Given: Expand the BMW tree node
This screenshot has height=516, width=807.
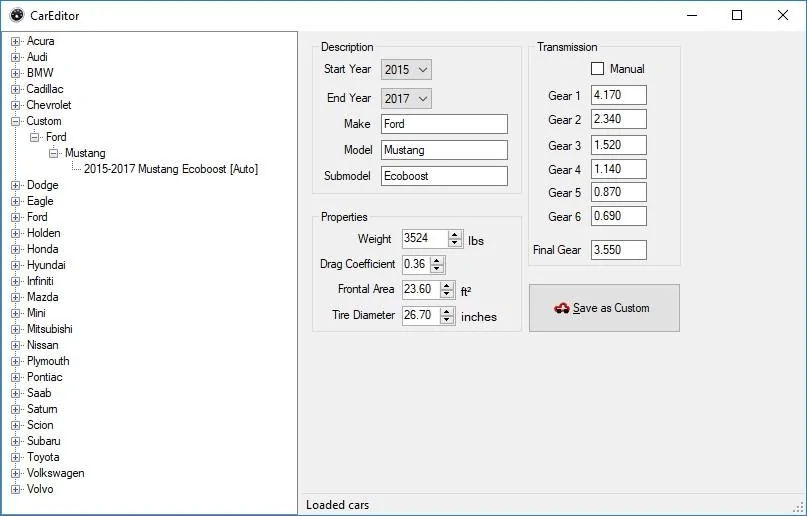Looking at the screenshot, I should coord(15,73).
